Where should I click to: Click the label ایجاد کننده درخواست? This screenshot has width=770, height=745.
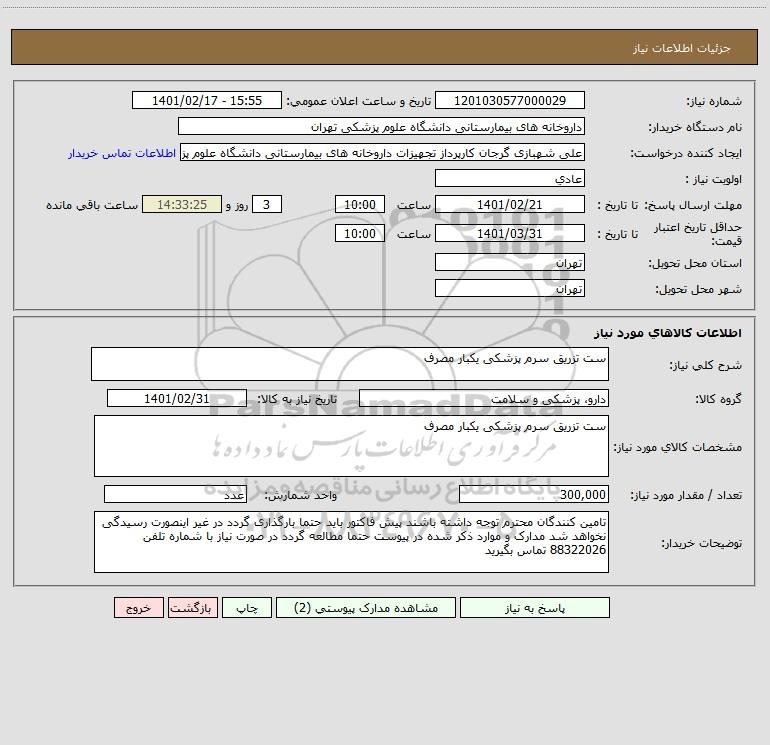686,154
